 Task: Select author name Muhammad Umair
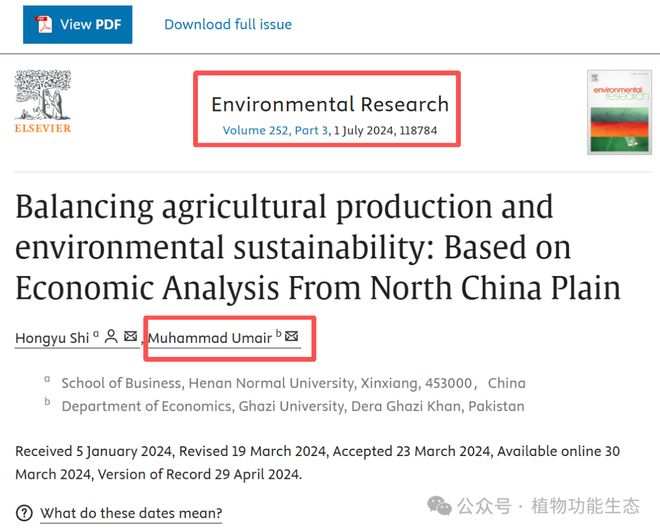pos(210,338)
